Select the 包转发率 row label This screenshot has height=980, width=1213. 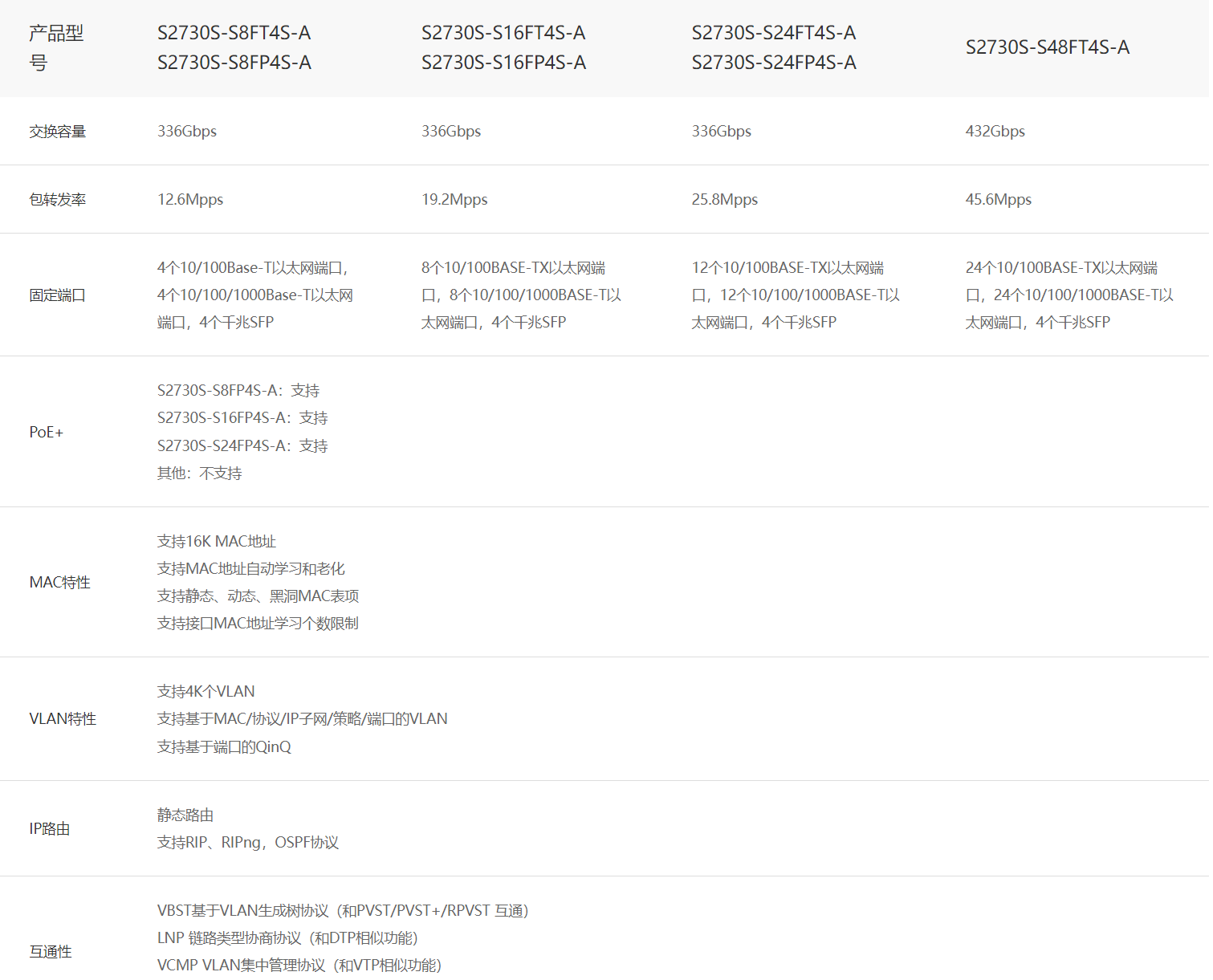pos(57,200)
